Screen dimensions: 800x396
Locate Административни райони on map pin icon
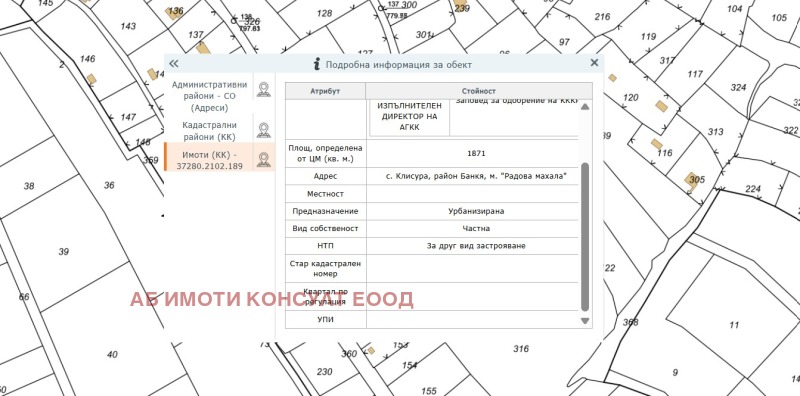point(263,89)
